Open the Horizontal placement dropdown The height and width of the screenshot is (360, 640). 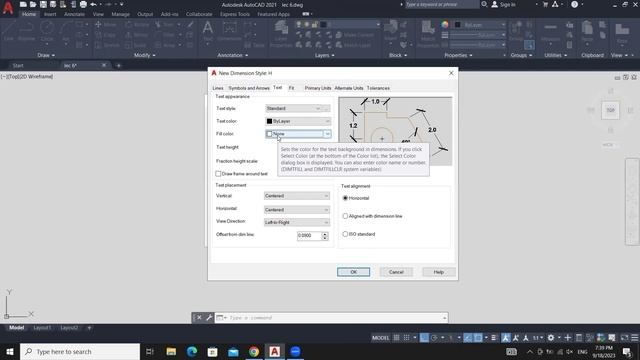(297, 210)
